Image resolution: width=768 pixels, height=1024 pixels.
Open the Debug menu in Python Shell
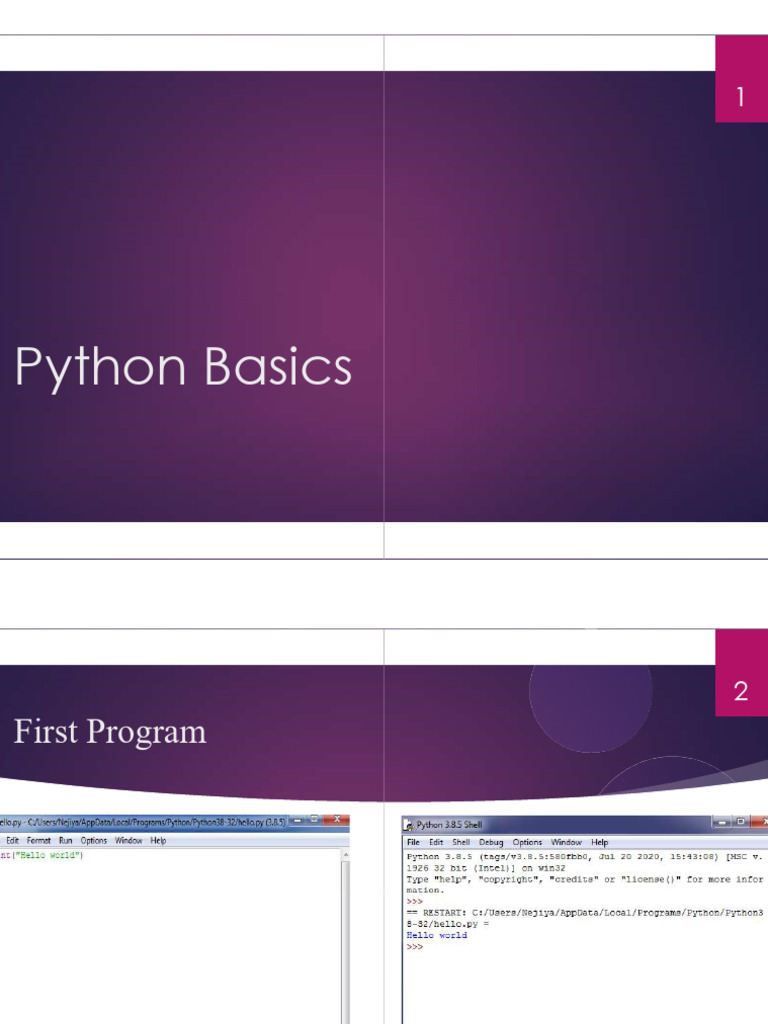(x=491, y=843)
